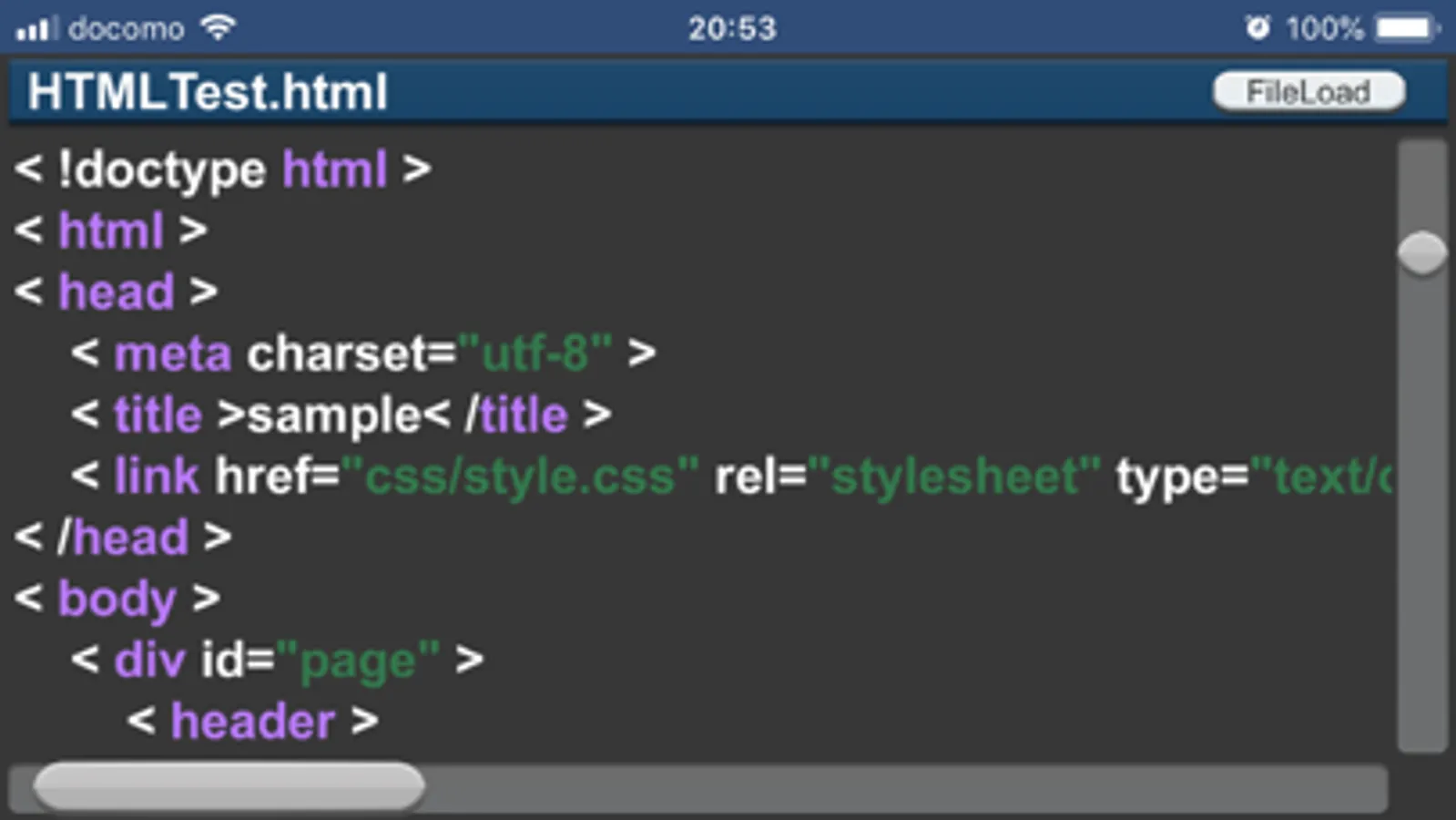Tap the 20:53 clock in status bar
Viewport: 1456px width, 820px height.
pyautogui.click(x=731, y=29)
